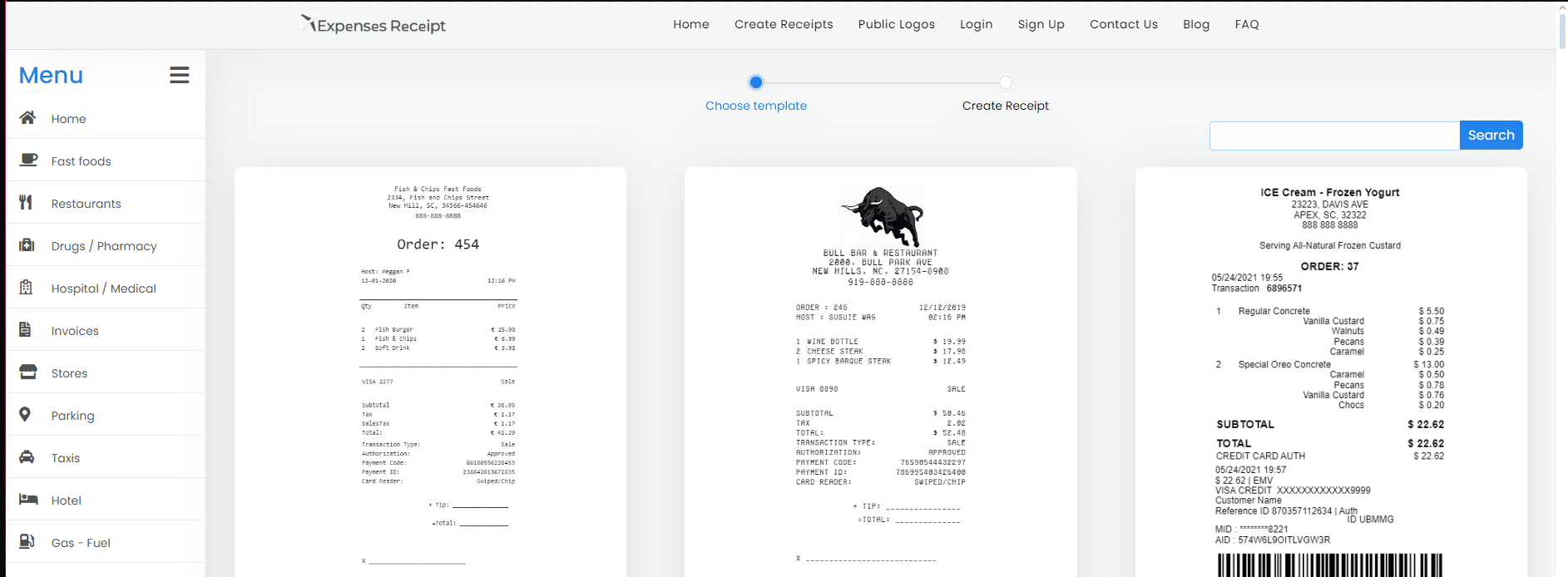Click the Restaurants fork and knife icon
Viewport: 1568px width, 577px height.
coord(26,202)
